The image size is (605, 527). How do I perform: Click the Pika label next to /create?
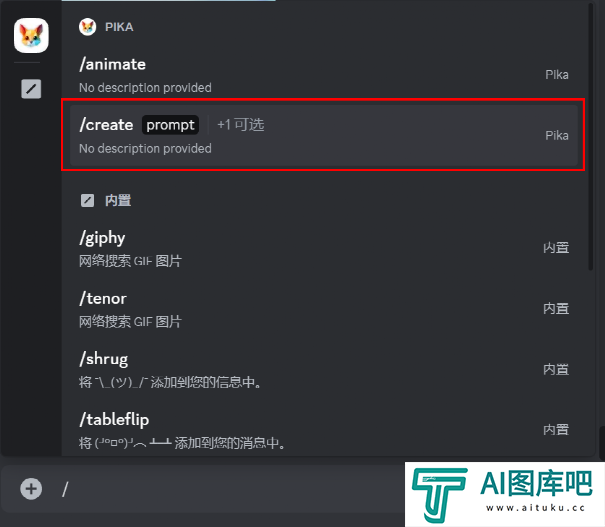[557, 135]
